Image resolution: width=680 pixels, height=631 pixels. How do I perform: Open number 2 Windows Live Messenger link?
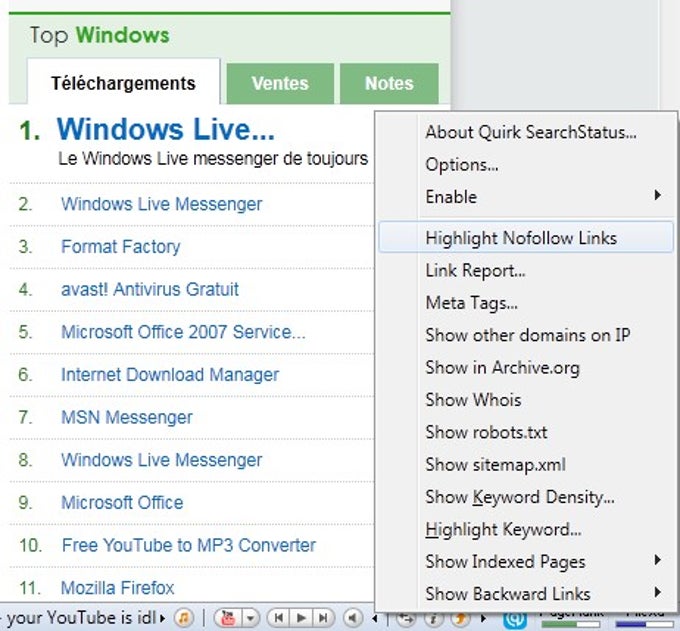[161, 204]
